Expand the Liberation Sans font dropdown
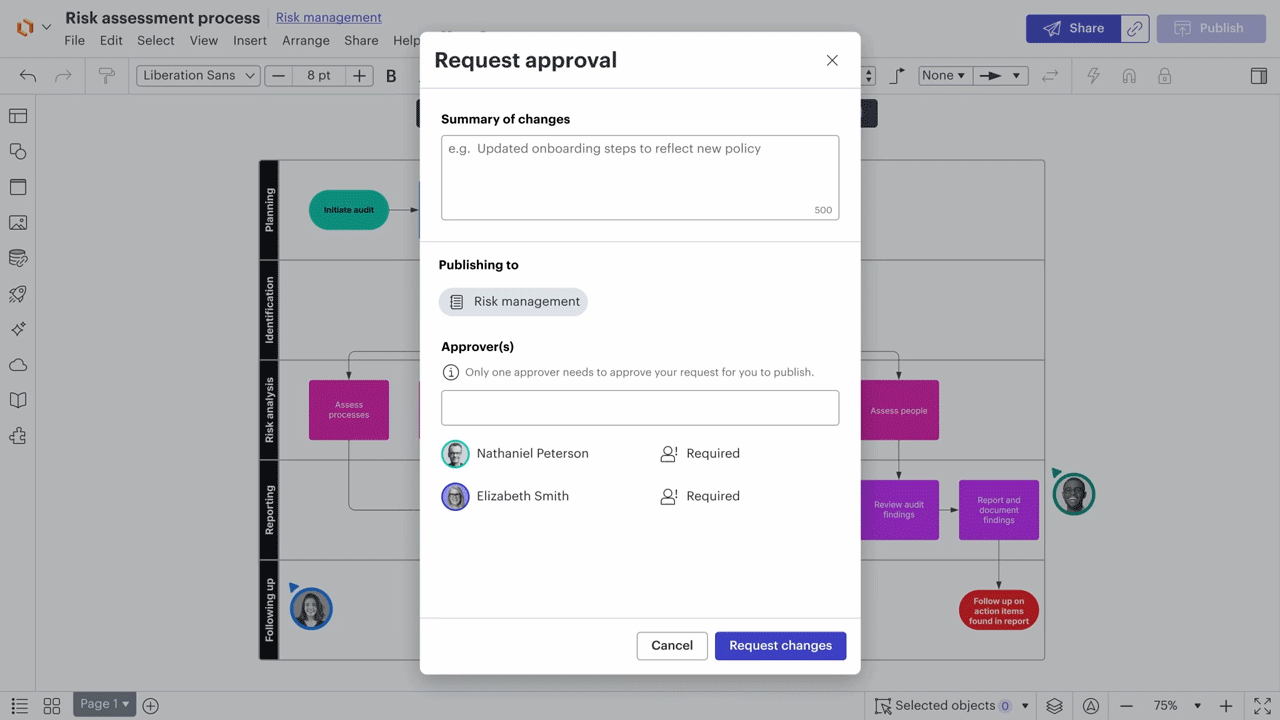Screen dimensions: 1280x720 tap(198, 76)
